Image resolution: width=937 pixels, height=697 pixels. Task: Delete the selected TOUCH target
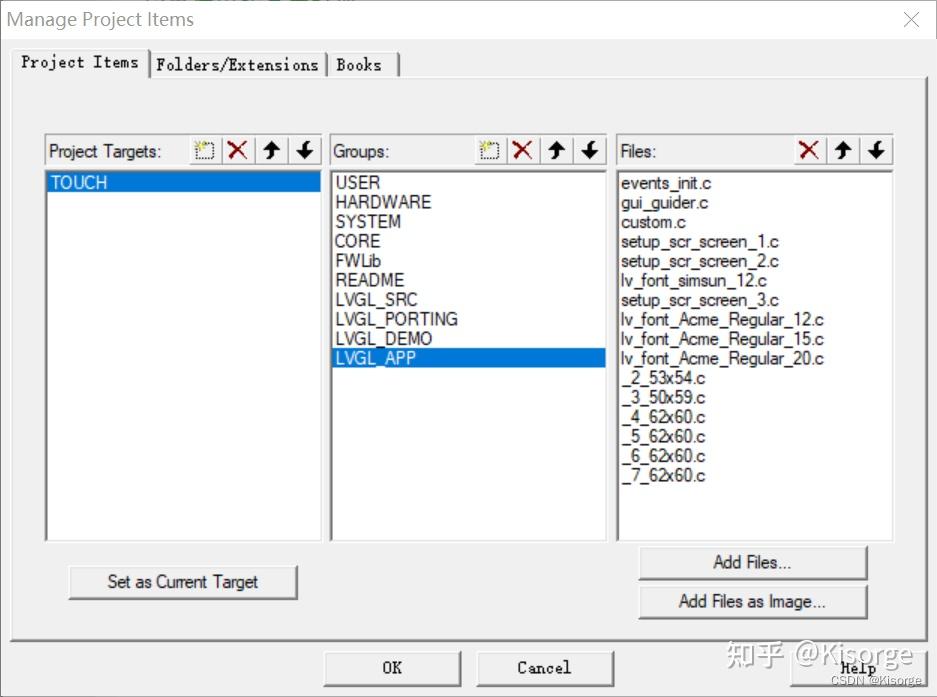click(238, 149)
